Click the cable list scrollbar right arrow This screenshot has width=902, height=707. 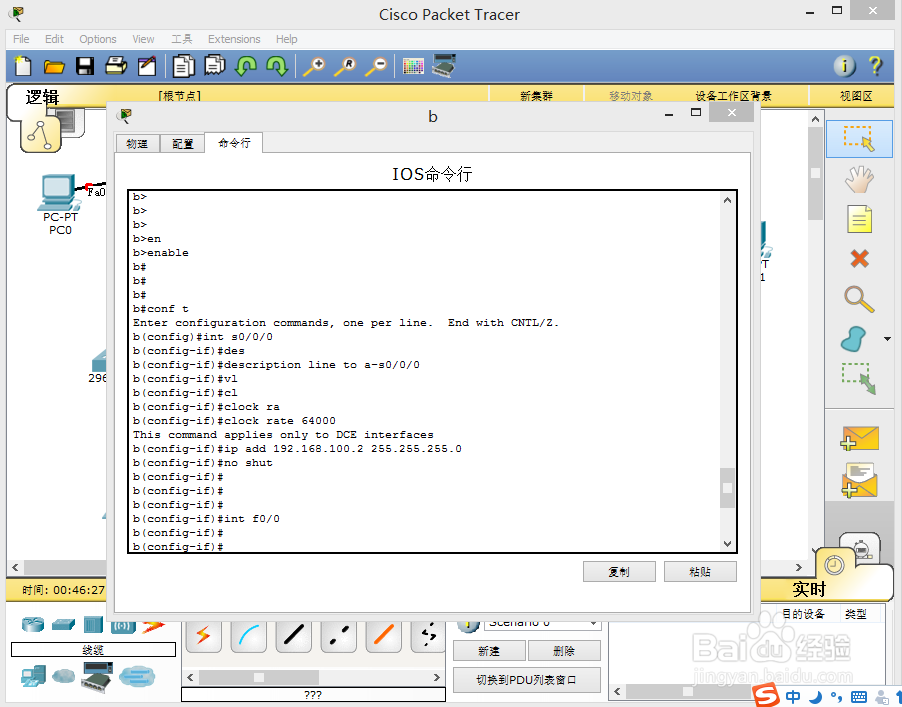[437, 677]
